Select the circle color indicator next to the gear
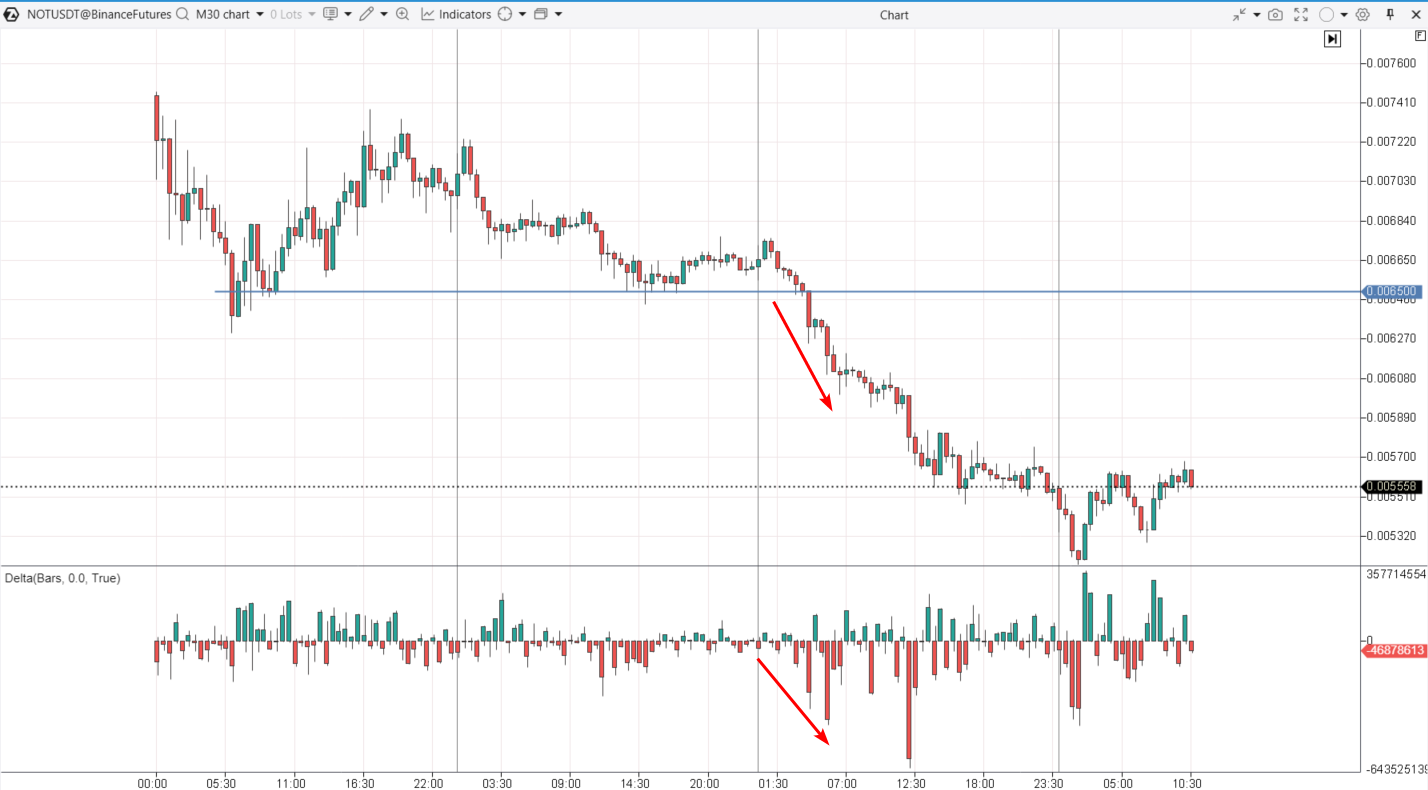Screen dimensions: 1428x790 [1327, 14]
